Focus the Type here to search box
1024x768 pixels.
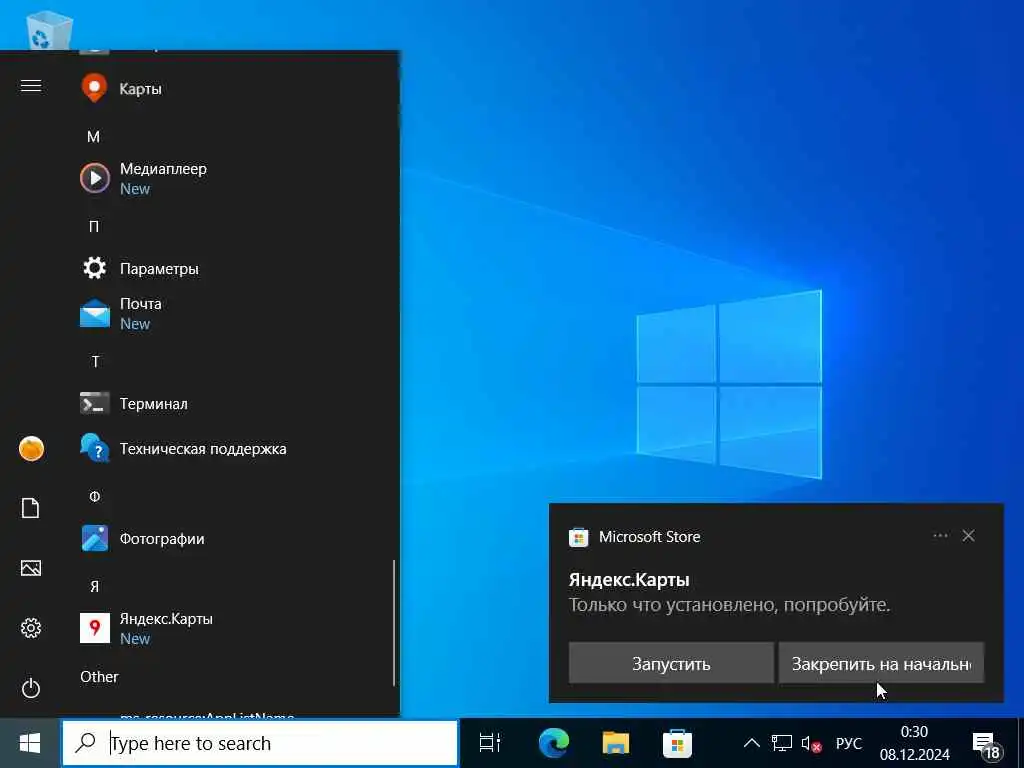[x=260, y=743]
